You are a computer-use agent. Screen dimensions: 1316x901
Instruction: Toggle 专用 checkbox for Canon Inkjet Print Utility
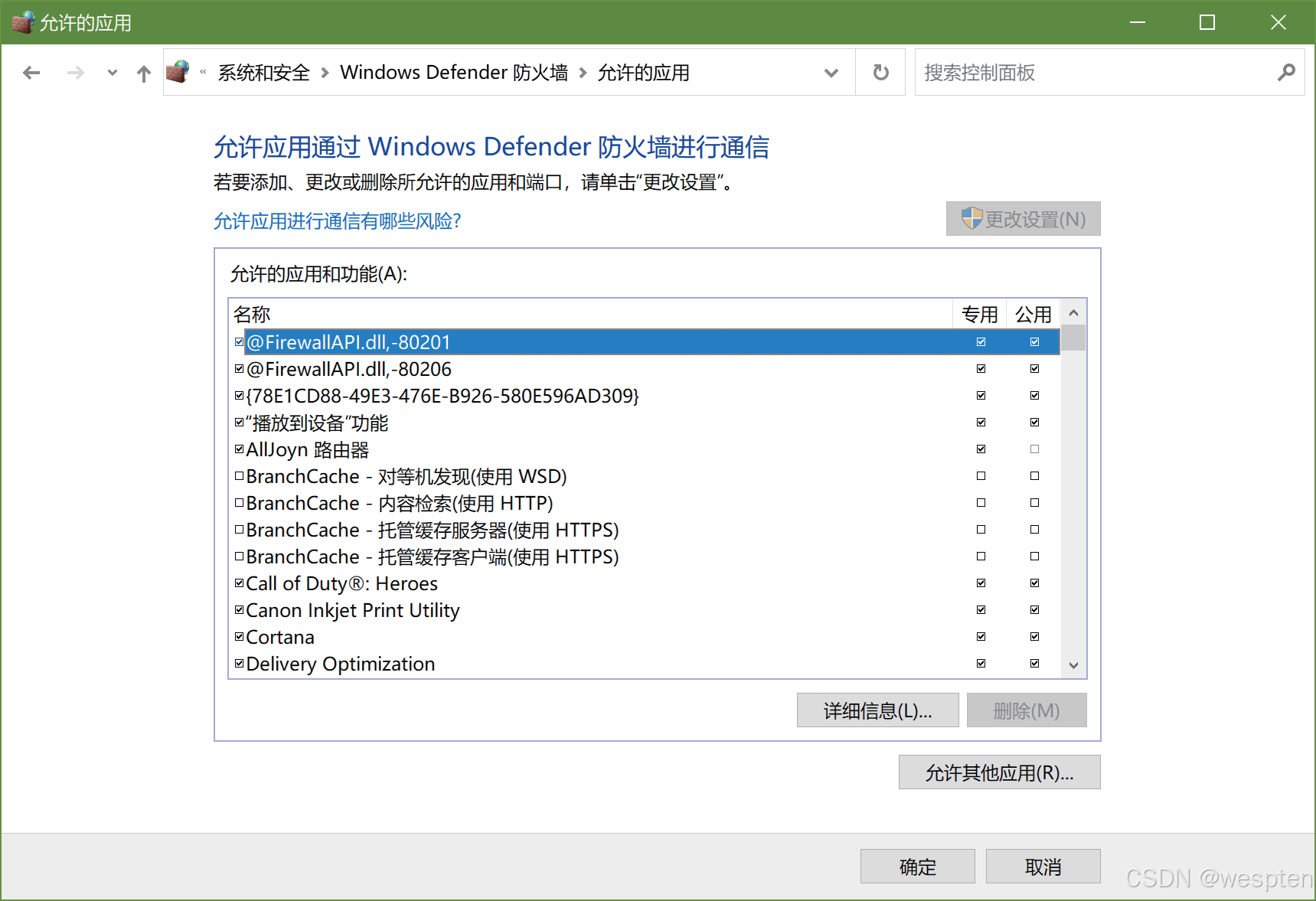[x=981, y=610]
